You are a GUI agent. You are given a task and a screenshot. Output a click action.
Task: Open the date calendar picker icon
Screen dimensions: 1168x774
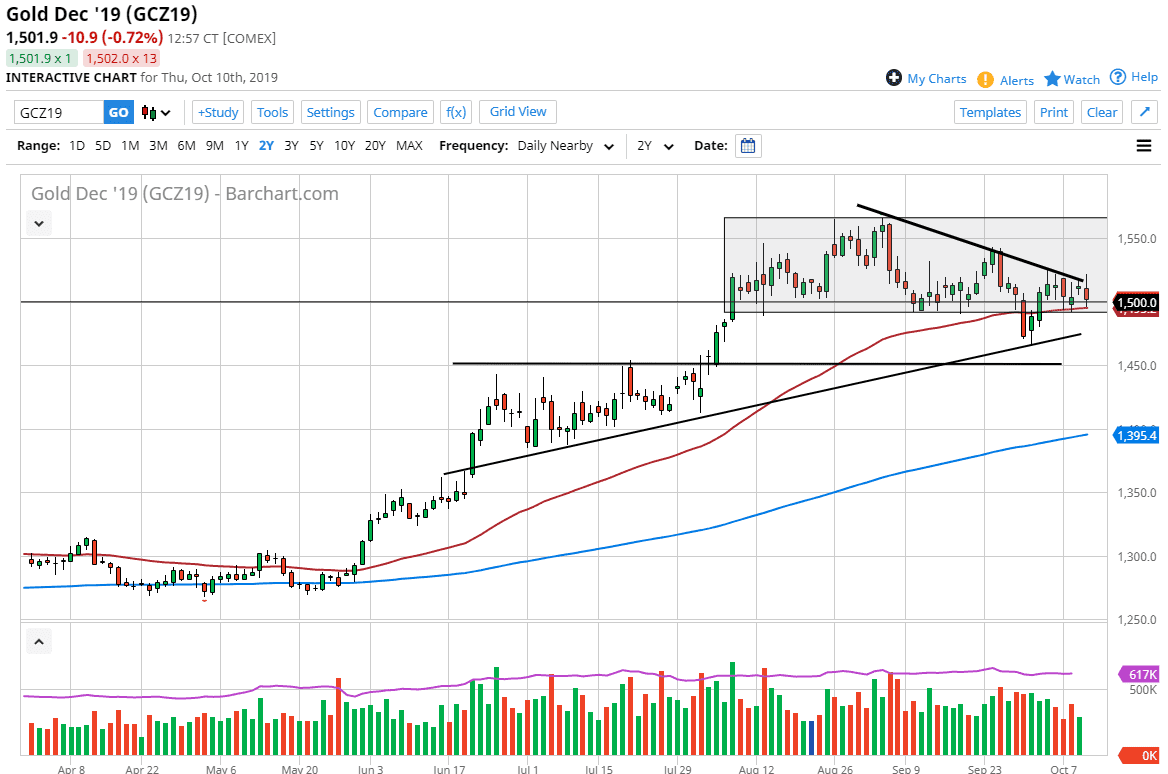748,146
